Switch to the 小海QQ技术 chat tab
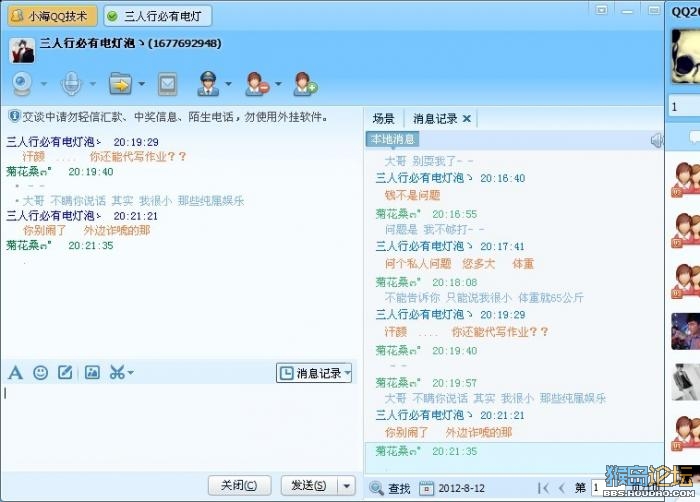 pos(52,16)
